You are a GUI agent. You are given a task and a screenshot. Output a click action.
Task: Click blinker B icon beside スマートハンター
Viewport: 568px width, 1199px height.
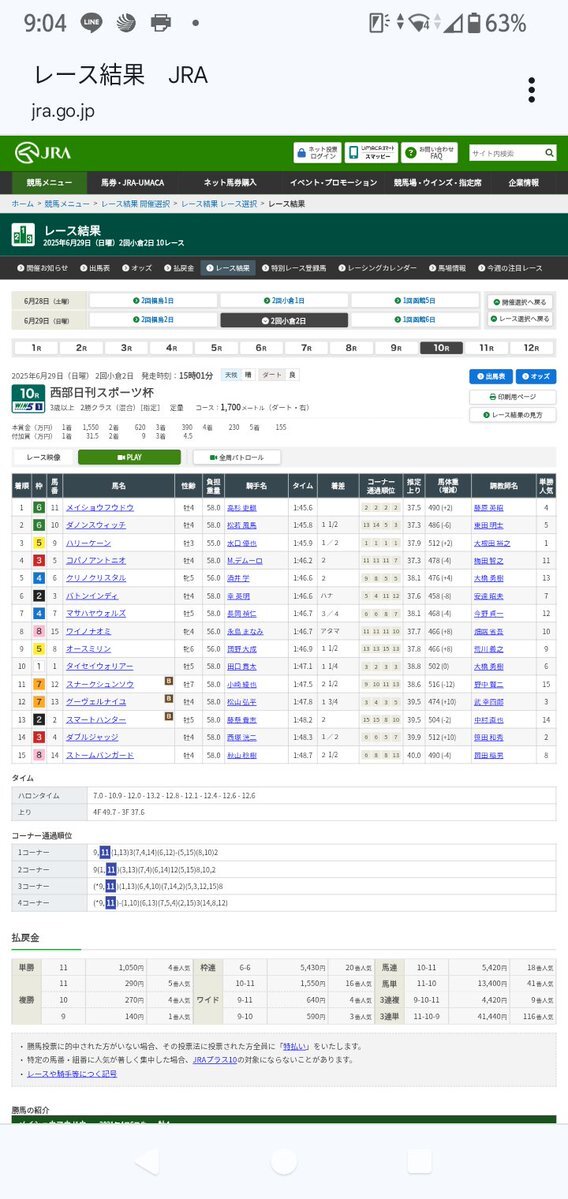click(169, 717)
